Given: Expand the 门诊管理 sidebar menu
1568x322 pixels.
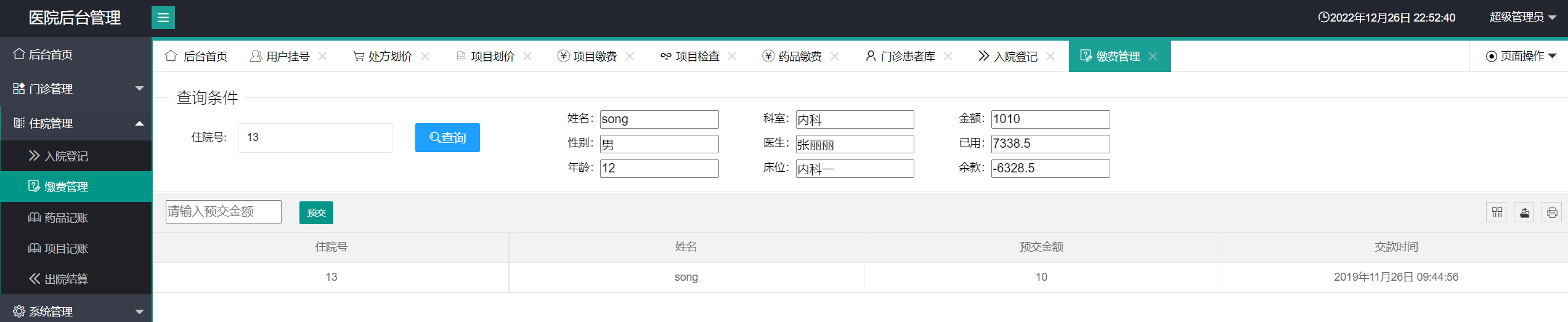Looking at the screenshot, I should pos(76,89).
